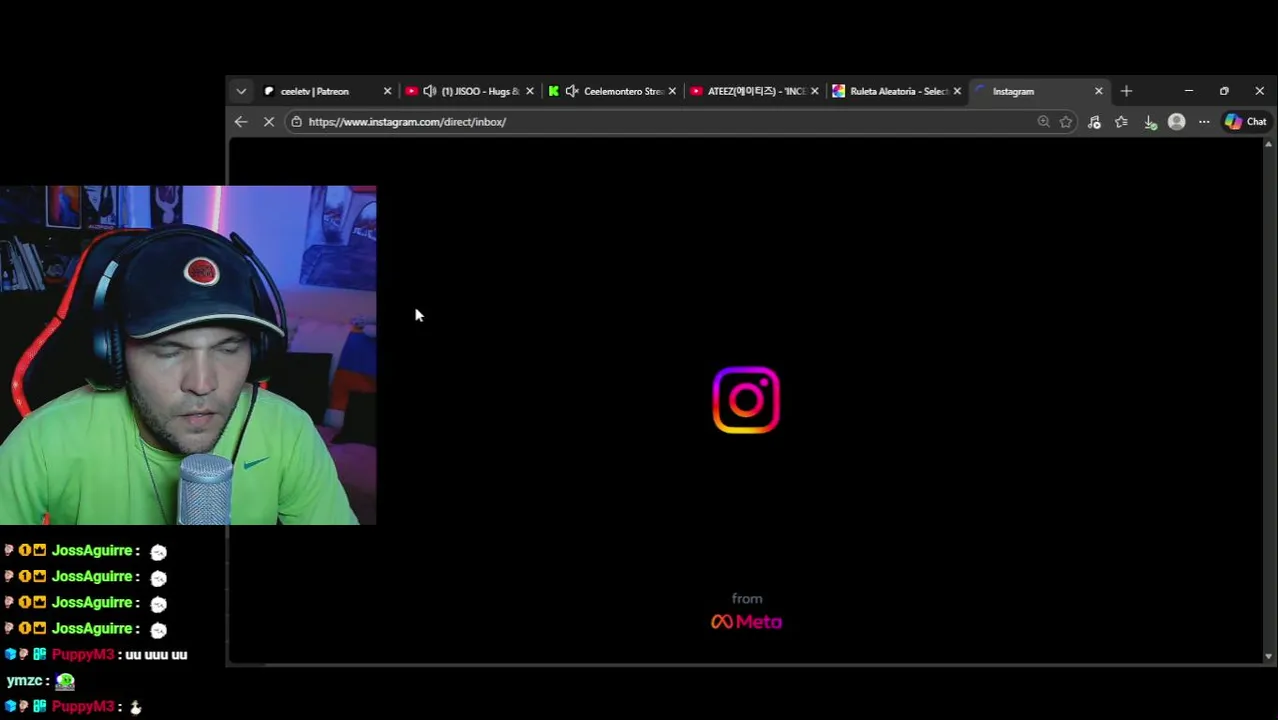Click the page scrollbar up arrow
This screenshot has height=720, width=1278.
pos(1269,145)
